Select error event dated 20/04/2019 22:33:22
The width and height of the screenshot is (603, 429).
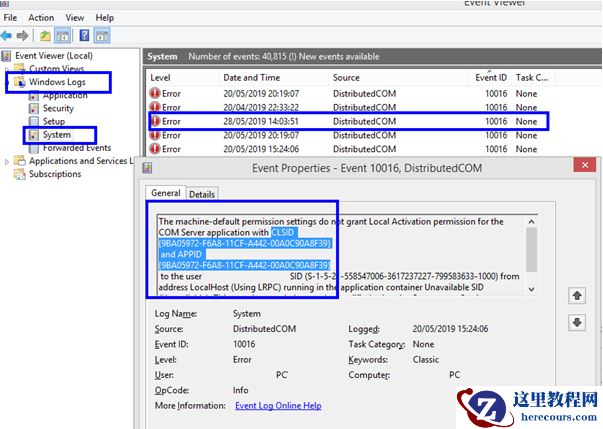[348, 108]
